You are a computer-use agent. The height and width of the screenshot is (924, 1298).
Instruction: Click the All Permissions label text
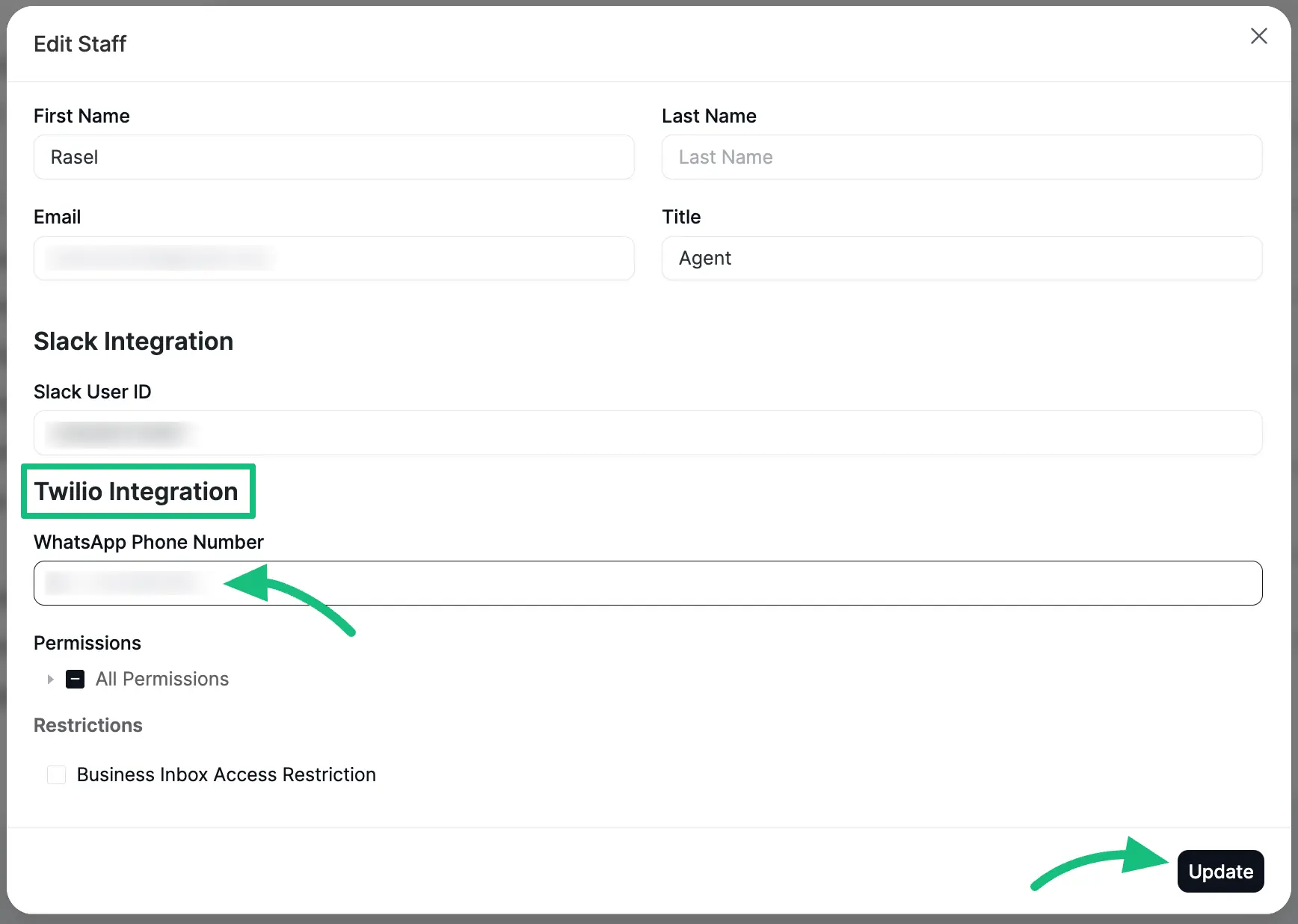(162, 680)
